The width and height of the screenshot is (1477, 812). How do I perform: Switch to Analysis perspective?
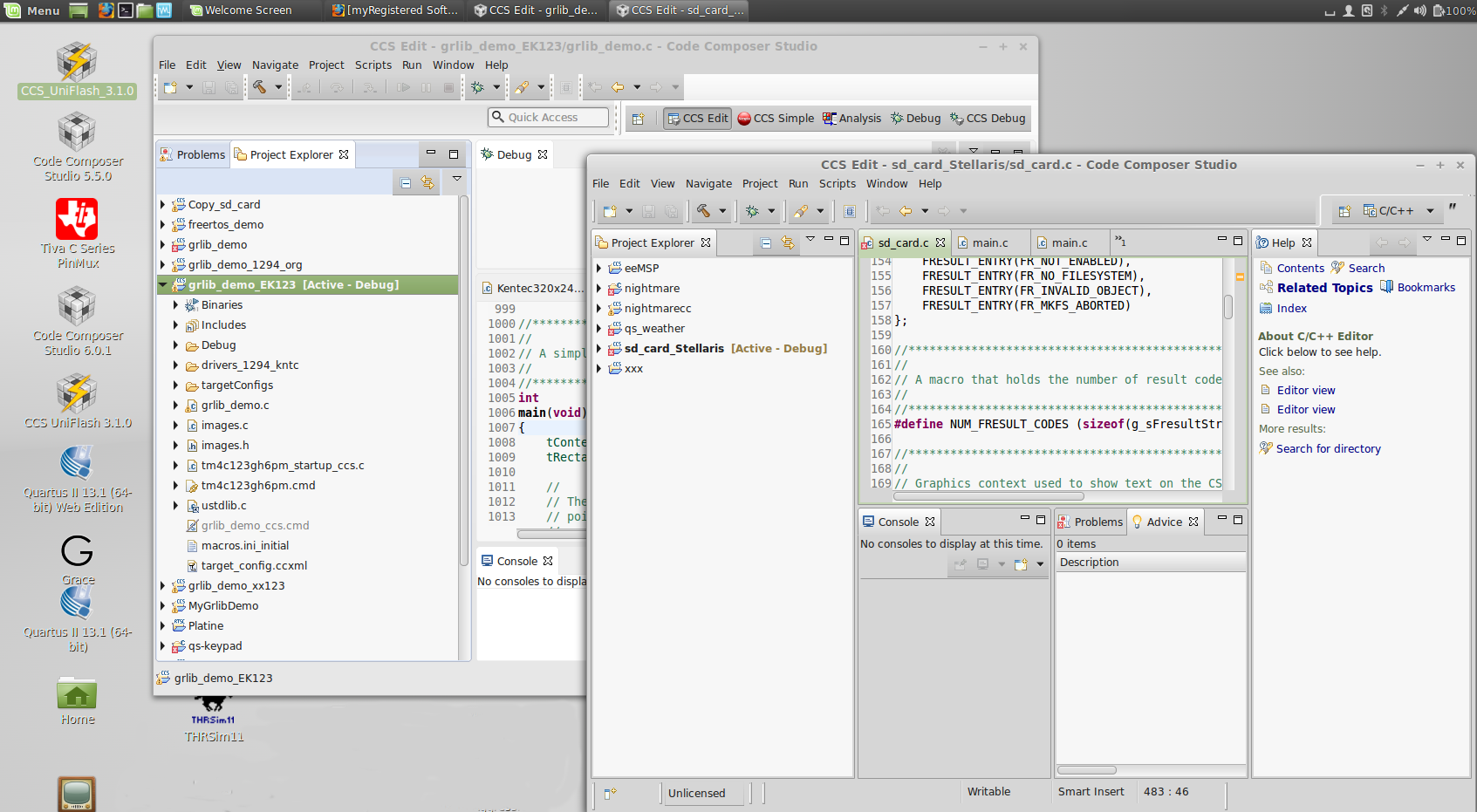pyautogui.click(x=852, y=119)
